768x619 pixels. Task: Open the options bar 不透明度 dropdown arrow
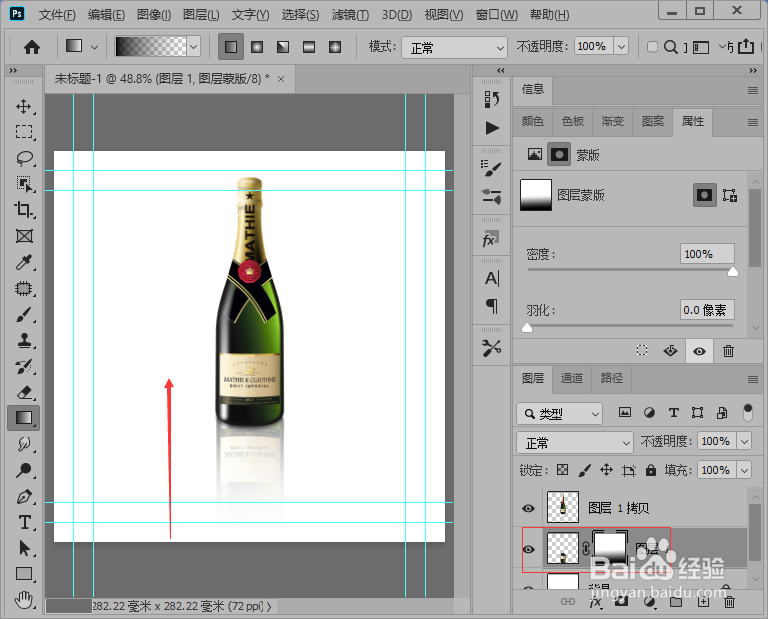(x=621, y=47)
